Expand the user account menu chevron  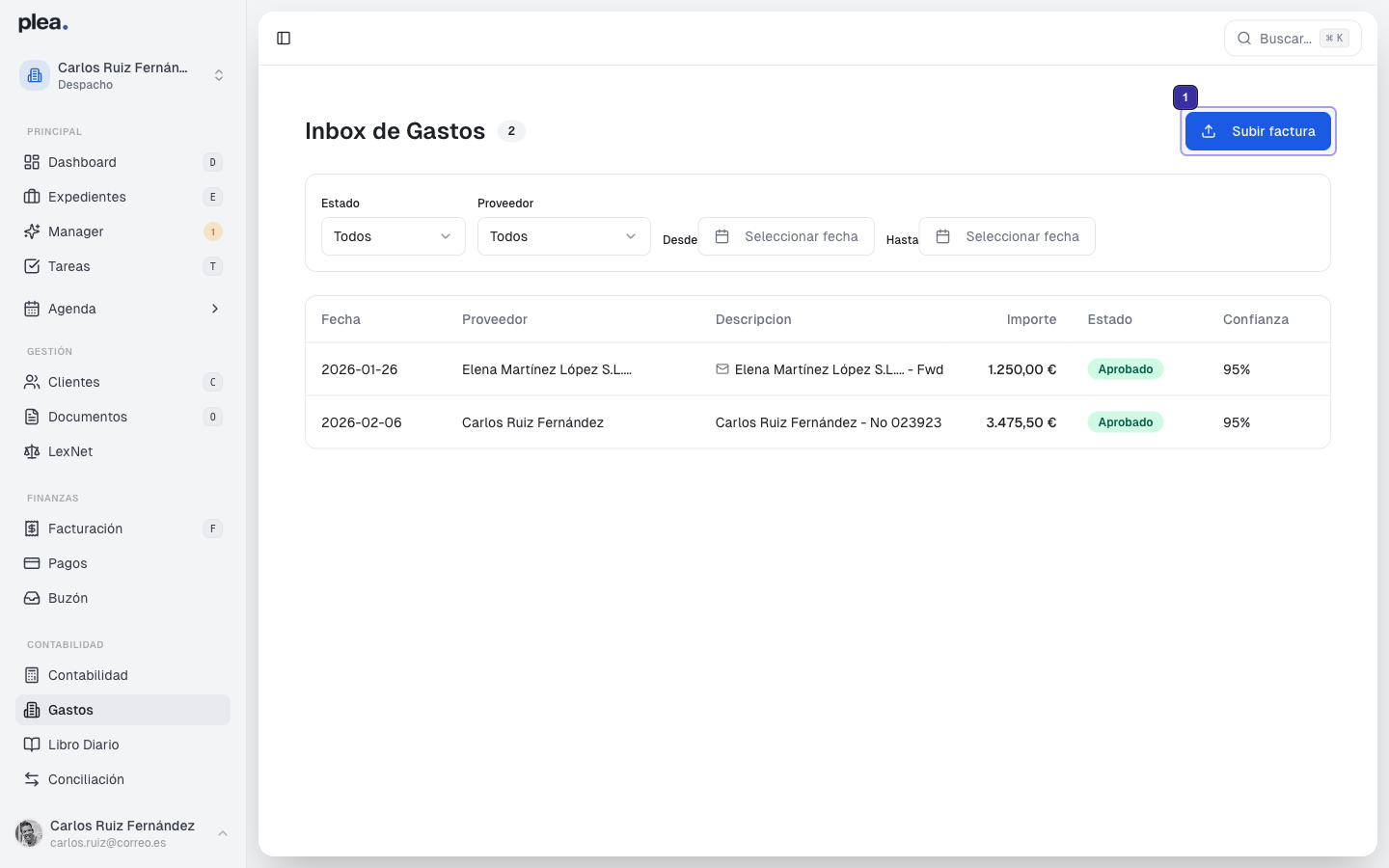pyautogui.click(x=223, y=833)
